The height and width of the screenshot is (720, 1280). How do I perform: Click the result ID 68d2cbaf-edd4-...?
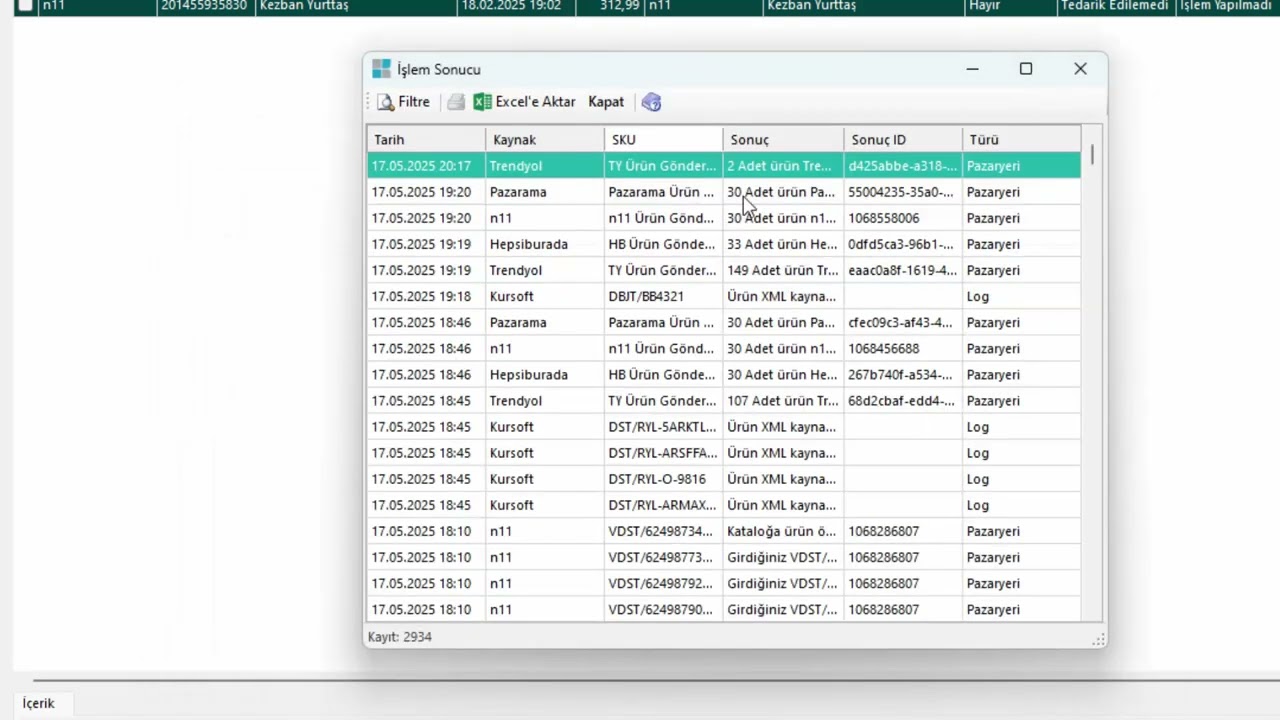click(901, 400)
